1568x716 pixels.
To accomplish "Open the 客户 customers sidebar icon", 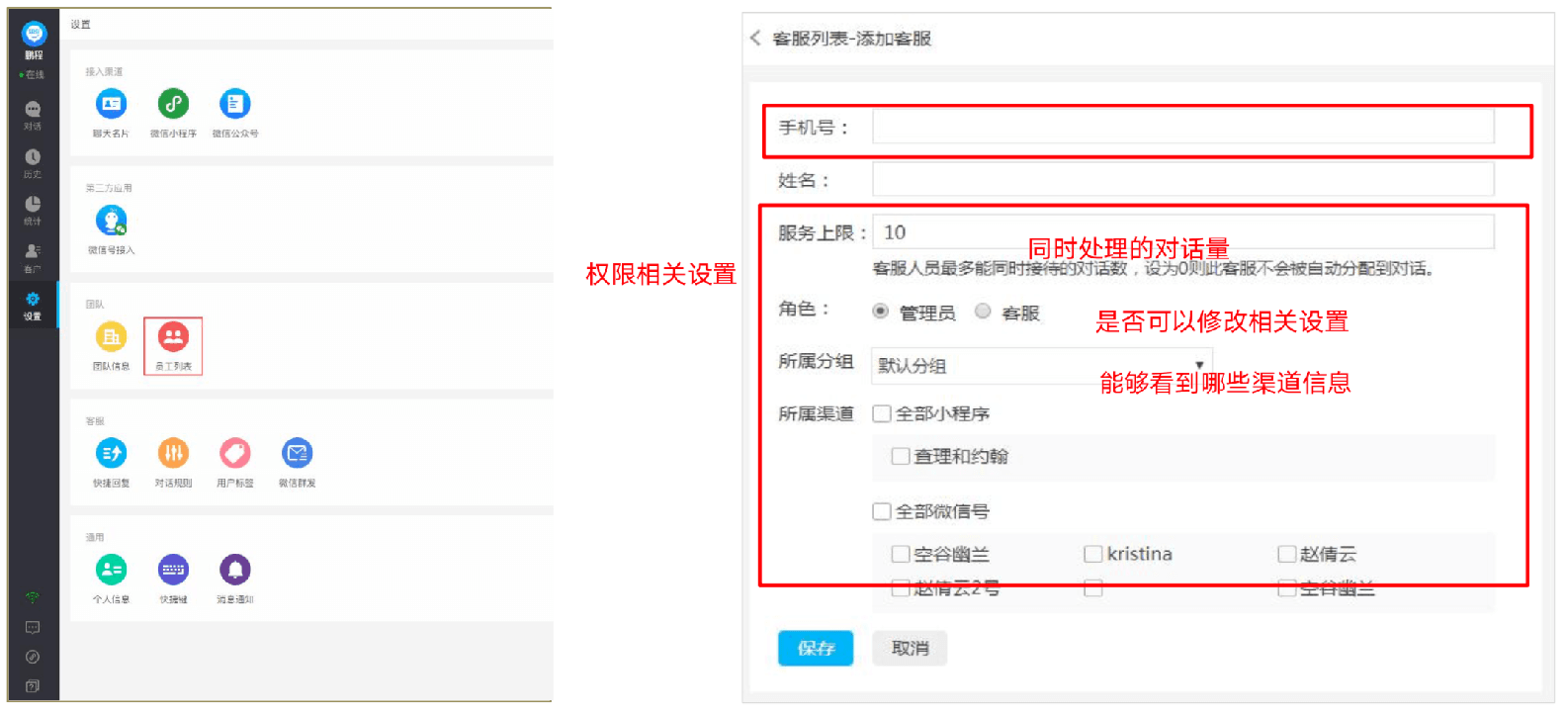I will [x=33, y=251].
